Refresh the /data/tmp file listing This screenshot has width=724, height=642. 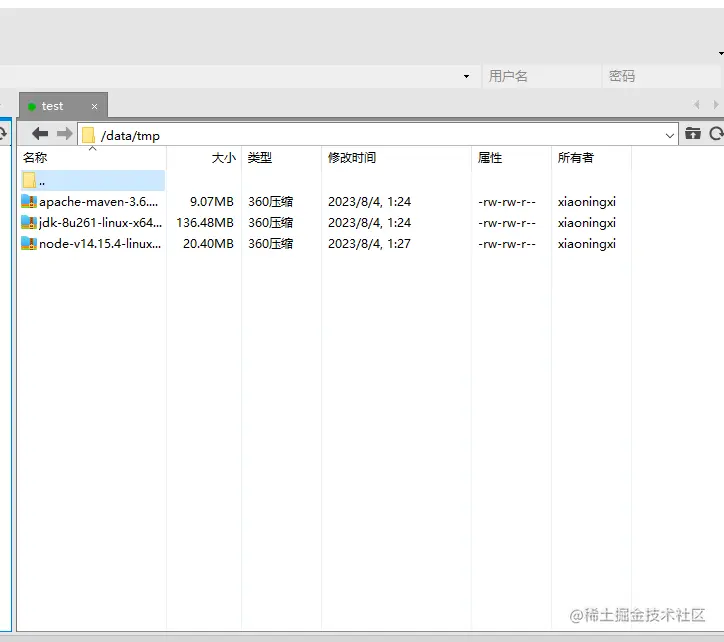716,133
